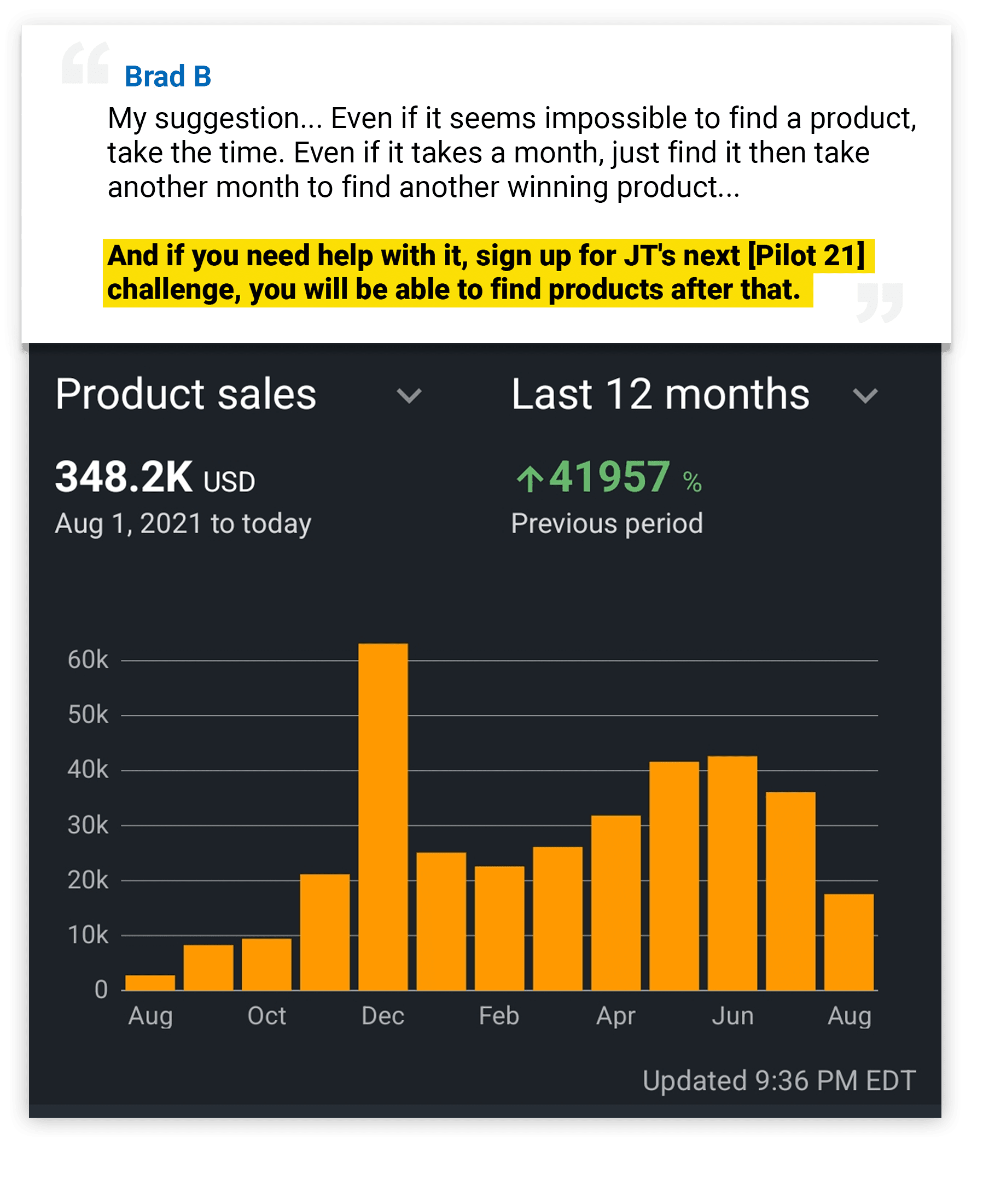Click the Updated 9:36 PM EDT timestamp

[x=778, y=1080]
